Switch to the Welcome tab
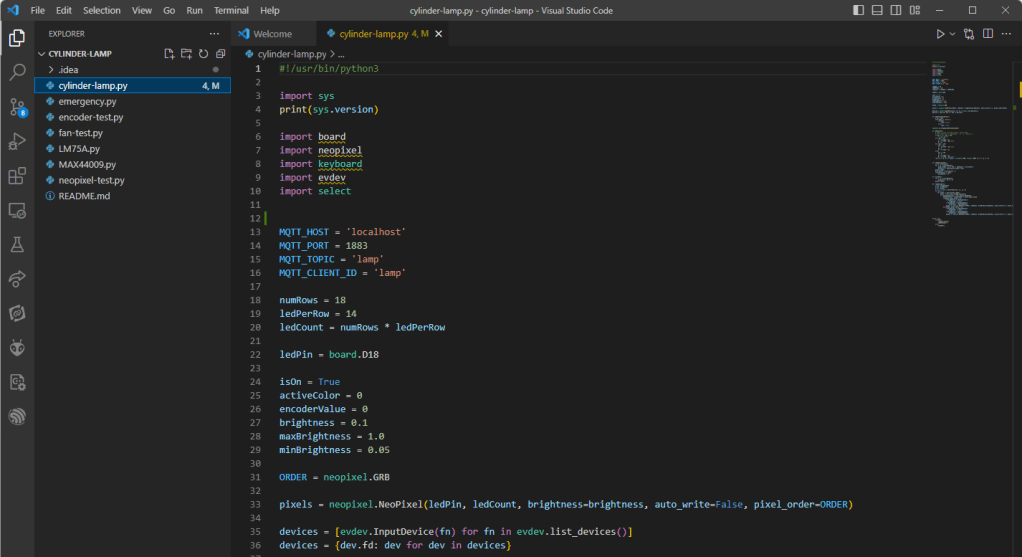This screenshot has width=1022, height=557. pos(272,34)
